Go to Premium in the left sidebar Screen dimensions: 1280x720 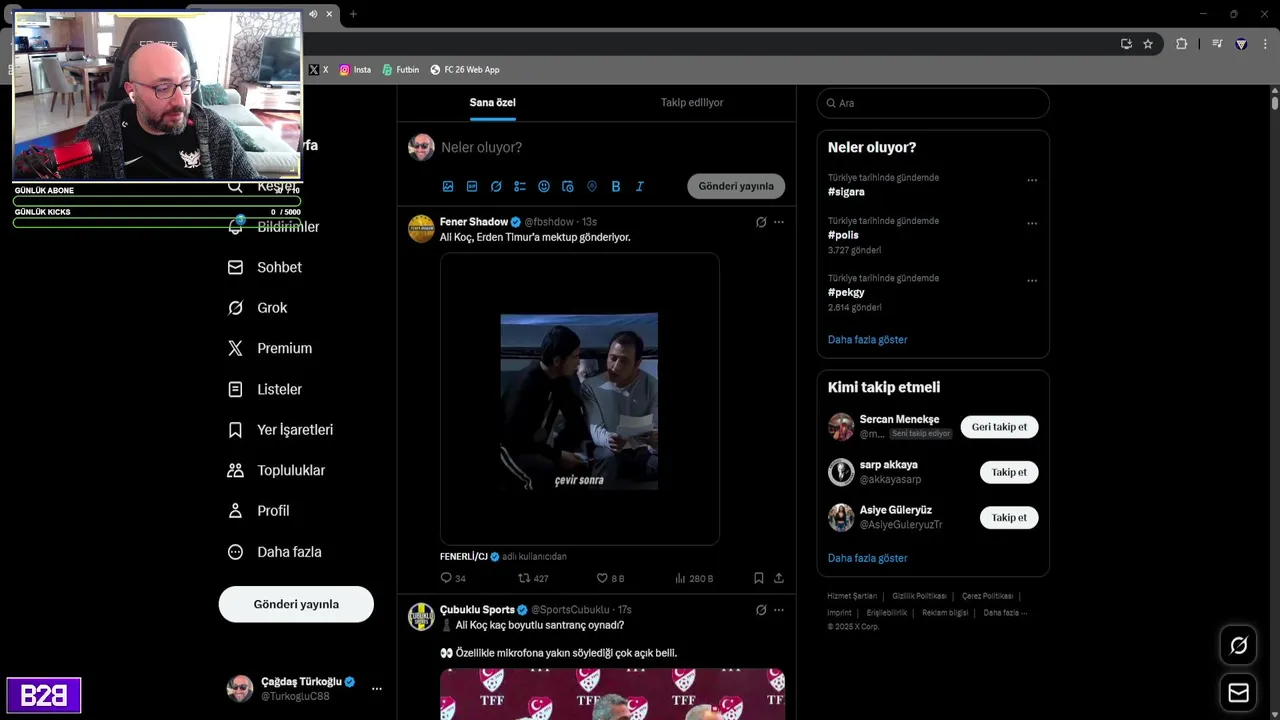tap(270, 348)
